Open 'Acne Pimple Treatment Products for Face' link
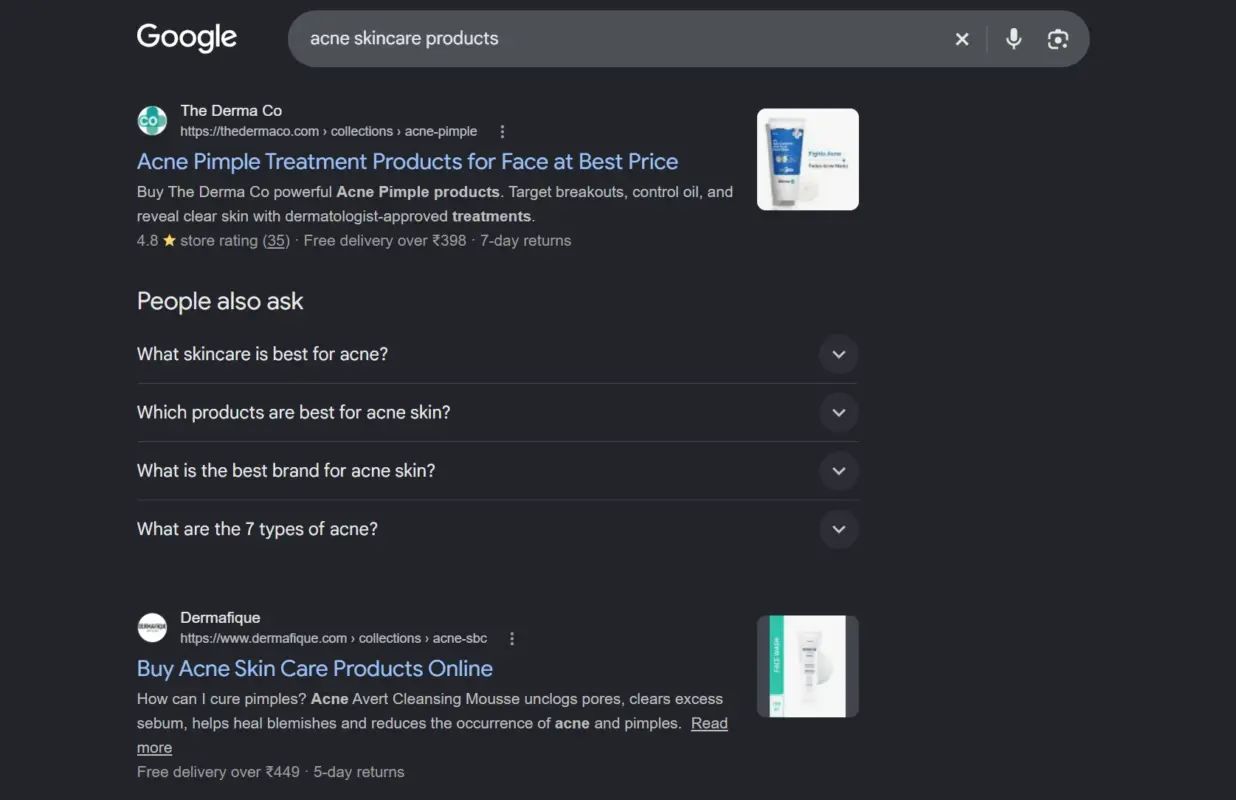 [407, 162]
